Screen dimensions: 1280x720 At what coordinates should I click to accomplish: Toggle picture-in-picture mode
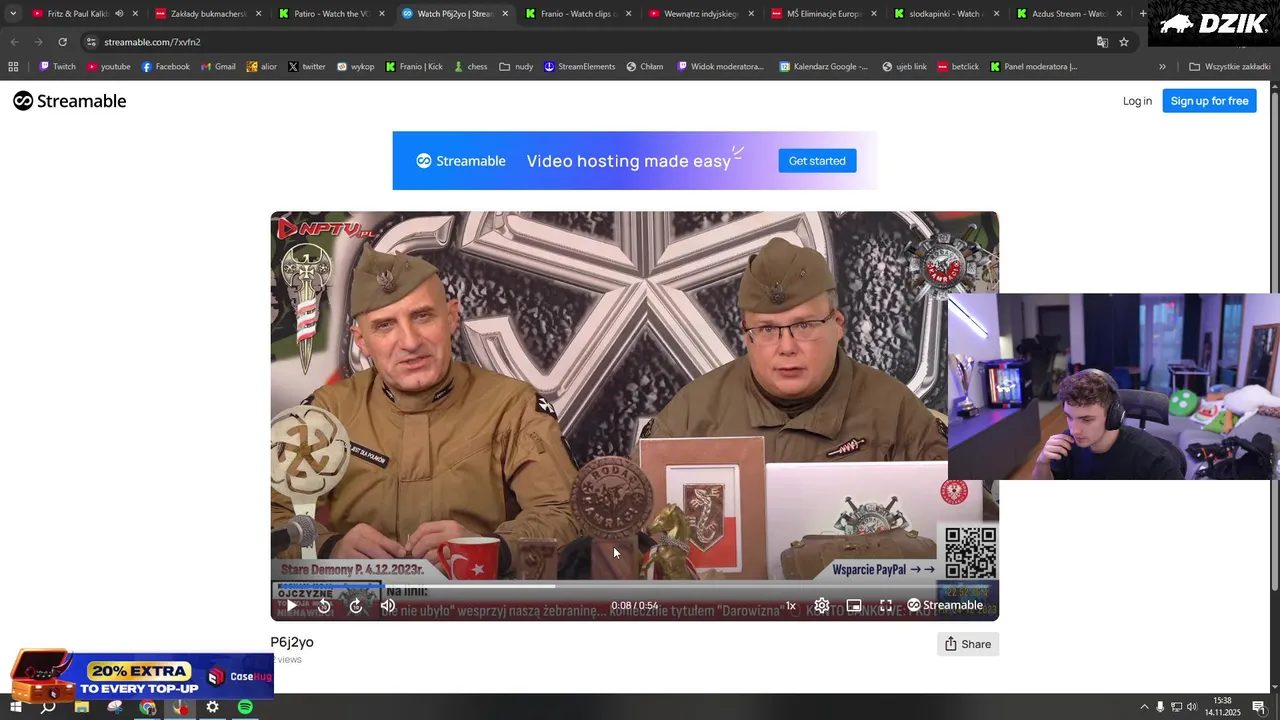(x=854, y=605)
